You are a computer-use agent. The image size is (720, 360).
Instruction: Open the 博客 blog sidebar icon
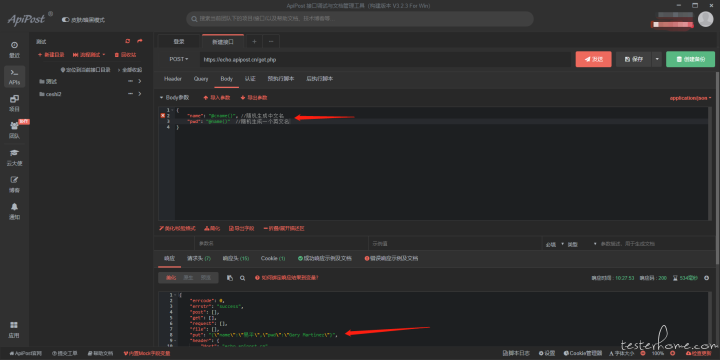click(x=14, y=184)
